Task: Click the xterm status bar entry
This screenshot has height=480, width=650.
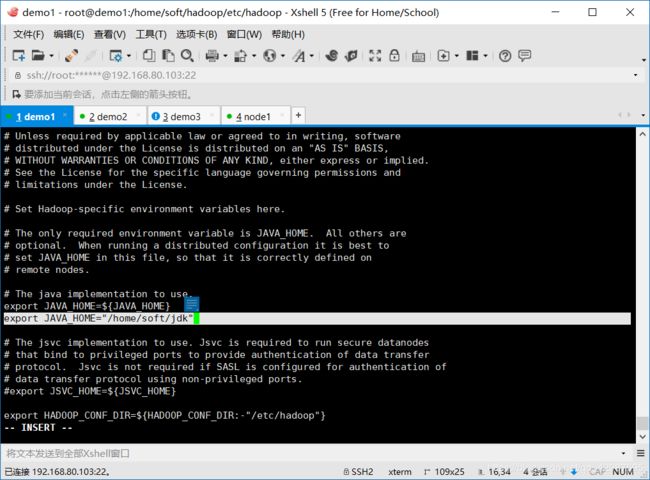Action: coord(400,472)
